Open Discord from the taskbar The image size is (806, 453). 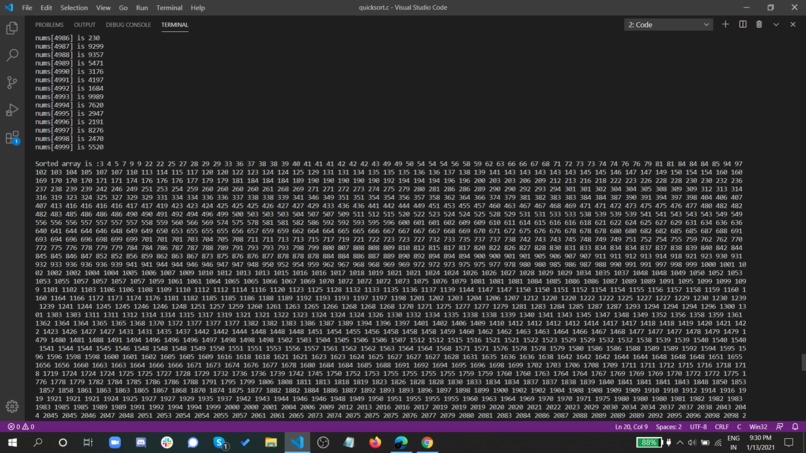[x=140, y=442]
